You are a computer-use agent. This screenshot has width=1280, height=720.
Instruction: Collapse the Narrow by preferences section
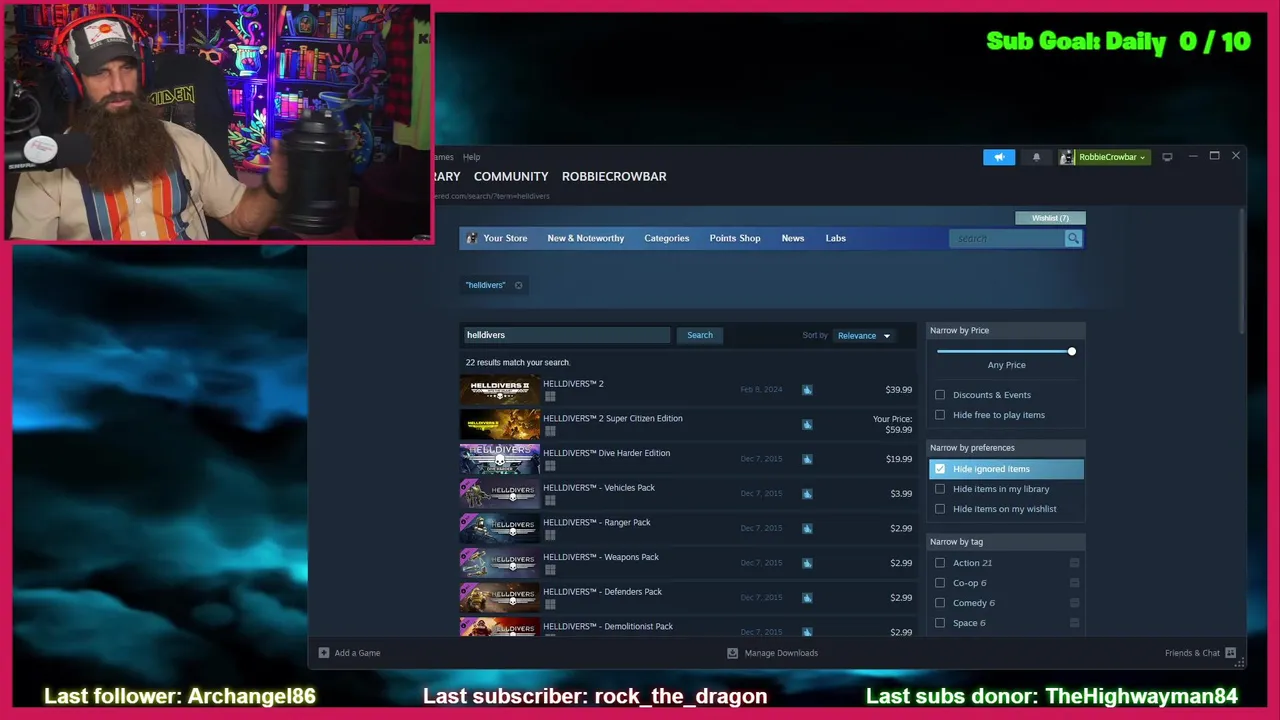click(x=1006, y=448)
